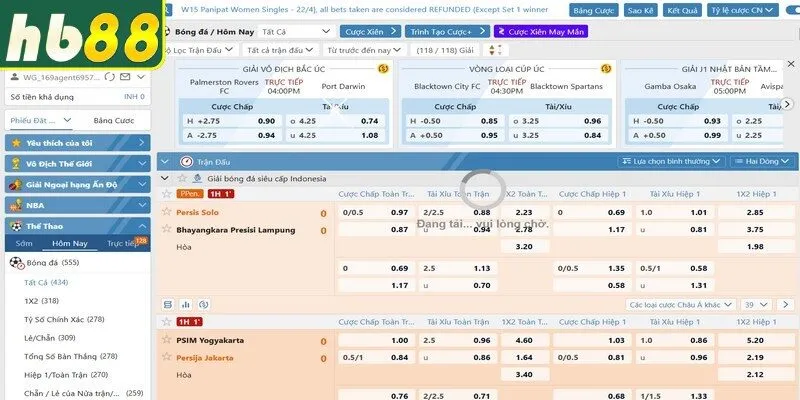Click the search magnifier icon in top bar

click(169, 10)
